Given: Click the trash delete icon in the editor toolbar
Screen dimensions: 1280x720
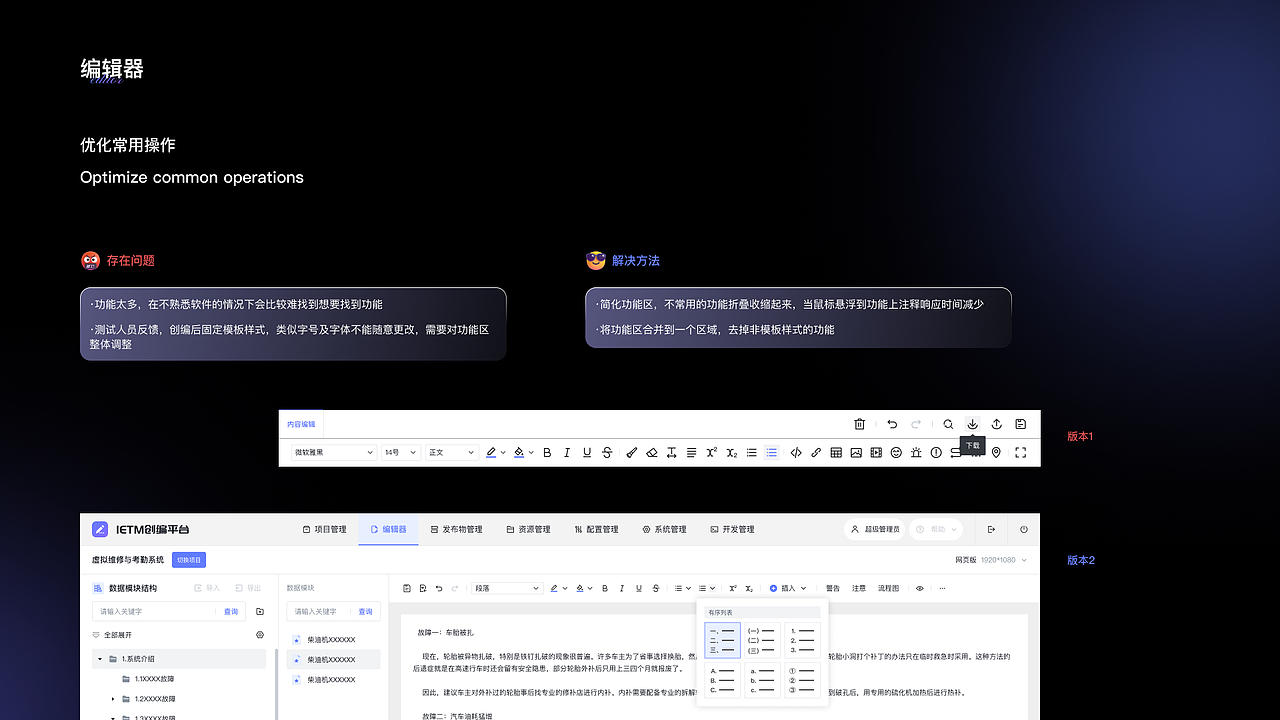Looking at the screenshot, I should tap(859, 424).
